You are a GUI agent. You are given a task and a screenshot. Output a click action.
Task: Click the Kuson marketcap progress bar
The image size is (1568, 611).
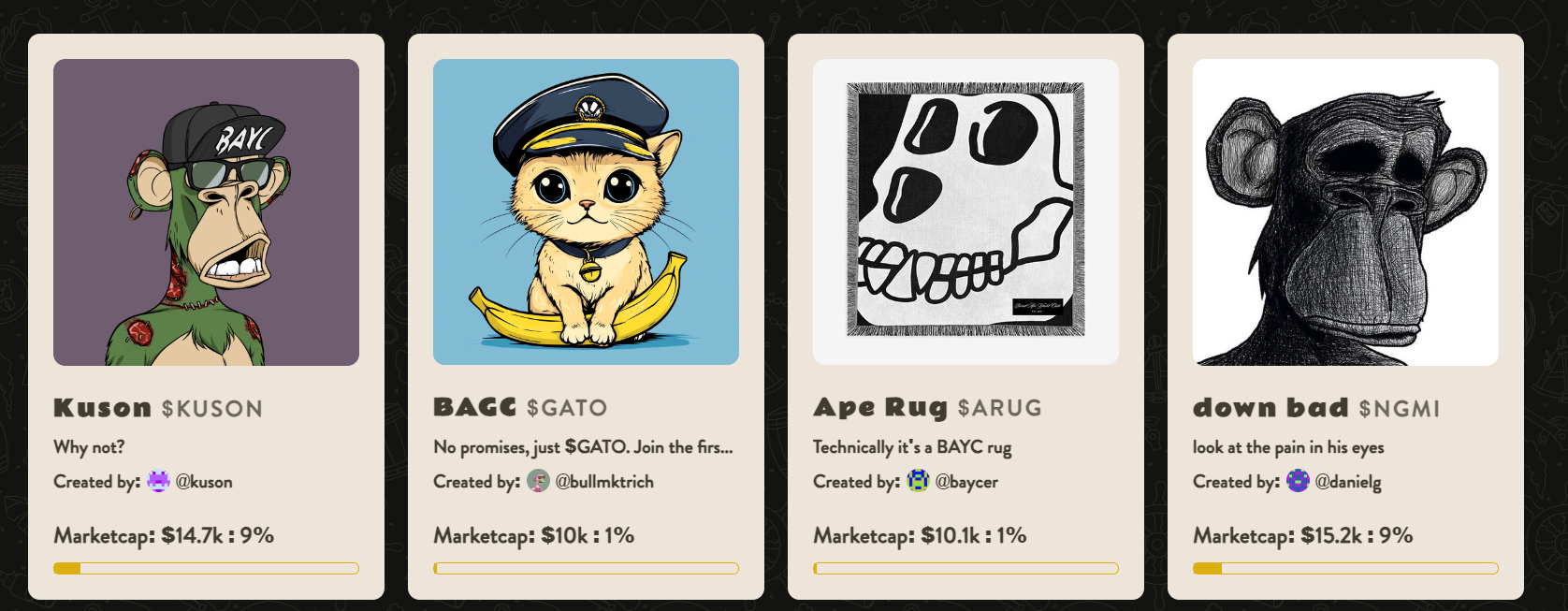(x=206, y=568)
